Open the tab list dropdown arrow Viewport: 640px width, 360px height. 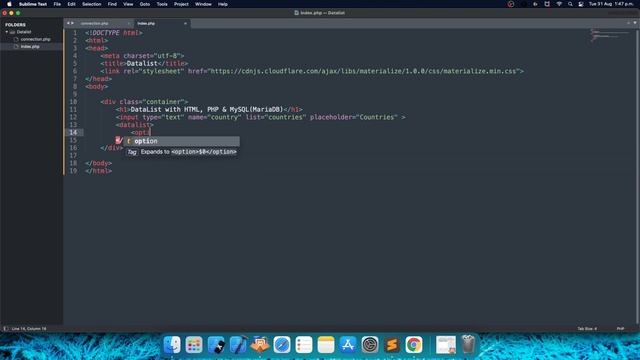635,23
